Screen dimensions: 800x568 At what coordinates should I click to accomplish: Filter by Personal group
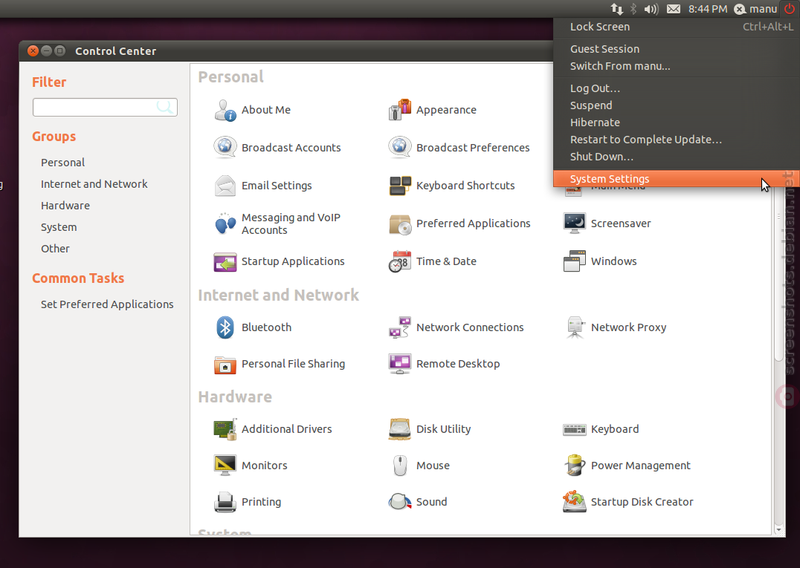click(x=63, y=163)
